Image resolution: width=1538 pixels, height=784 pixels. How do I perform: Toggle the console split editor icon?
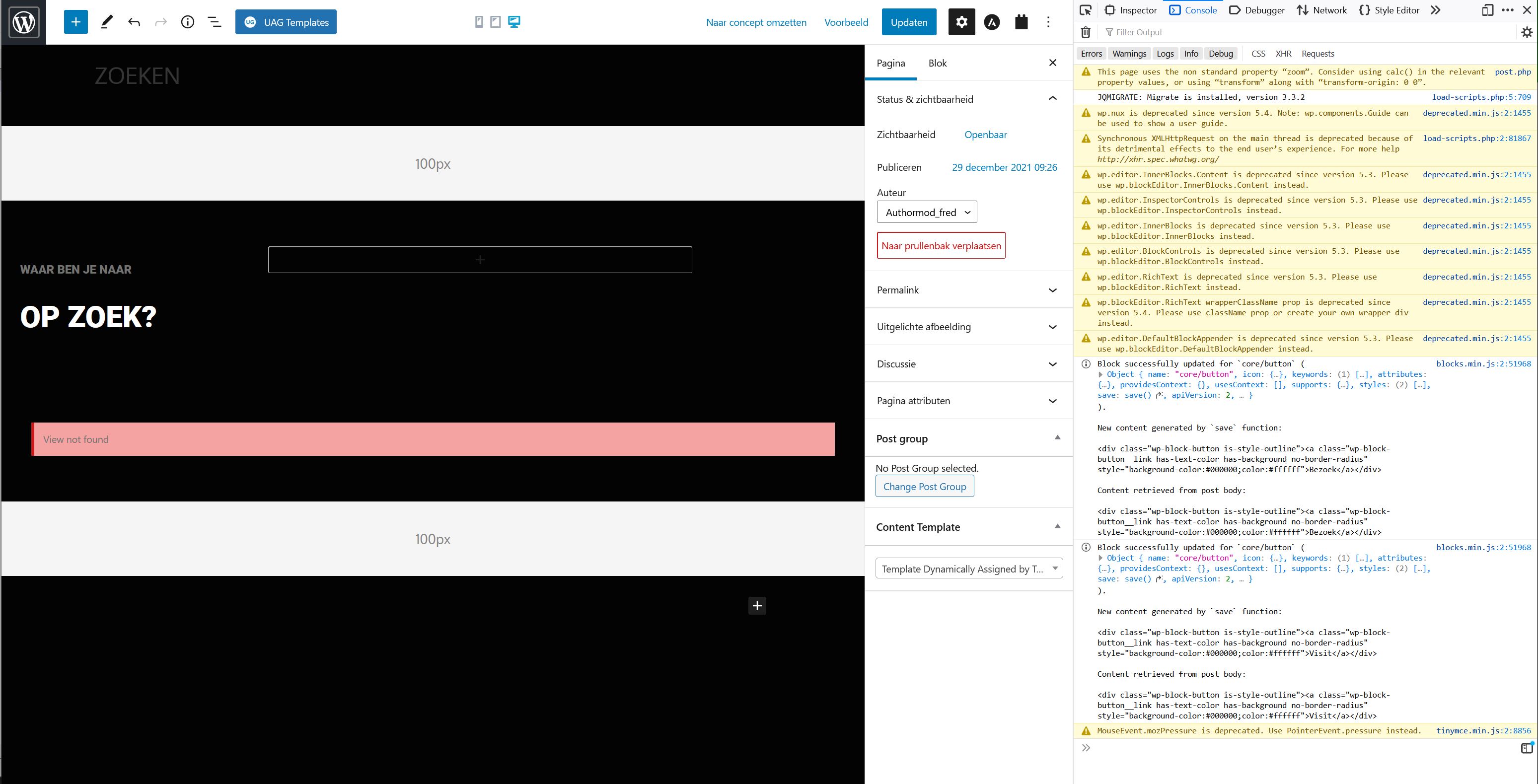tap(1527, 748)
